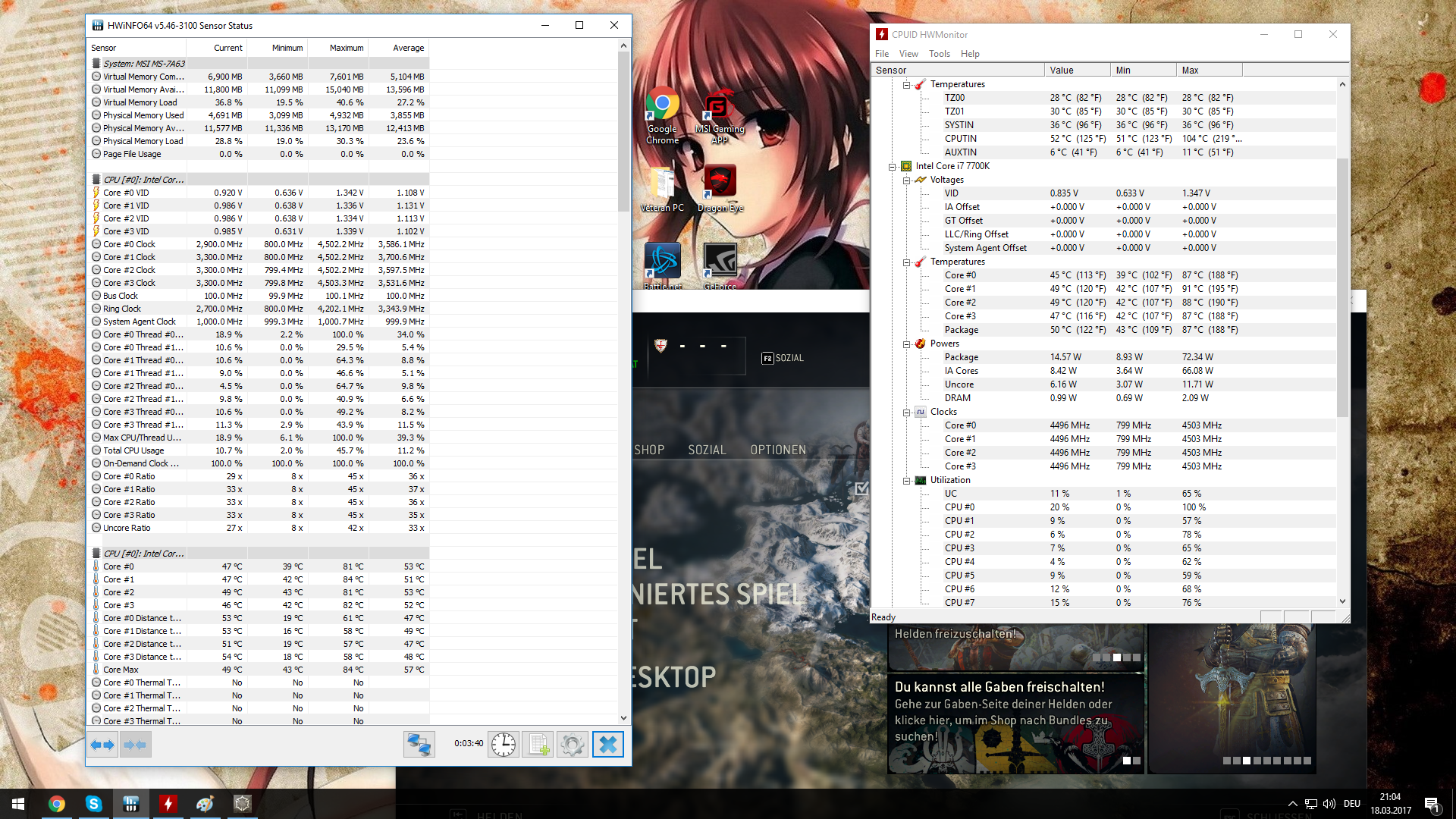Start logging with the sheet plus icon
Viewport: 1456px width, 819px height.
[538, 745]
